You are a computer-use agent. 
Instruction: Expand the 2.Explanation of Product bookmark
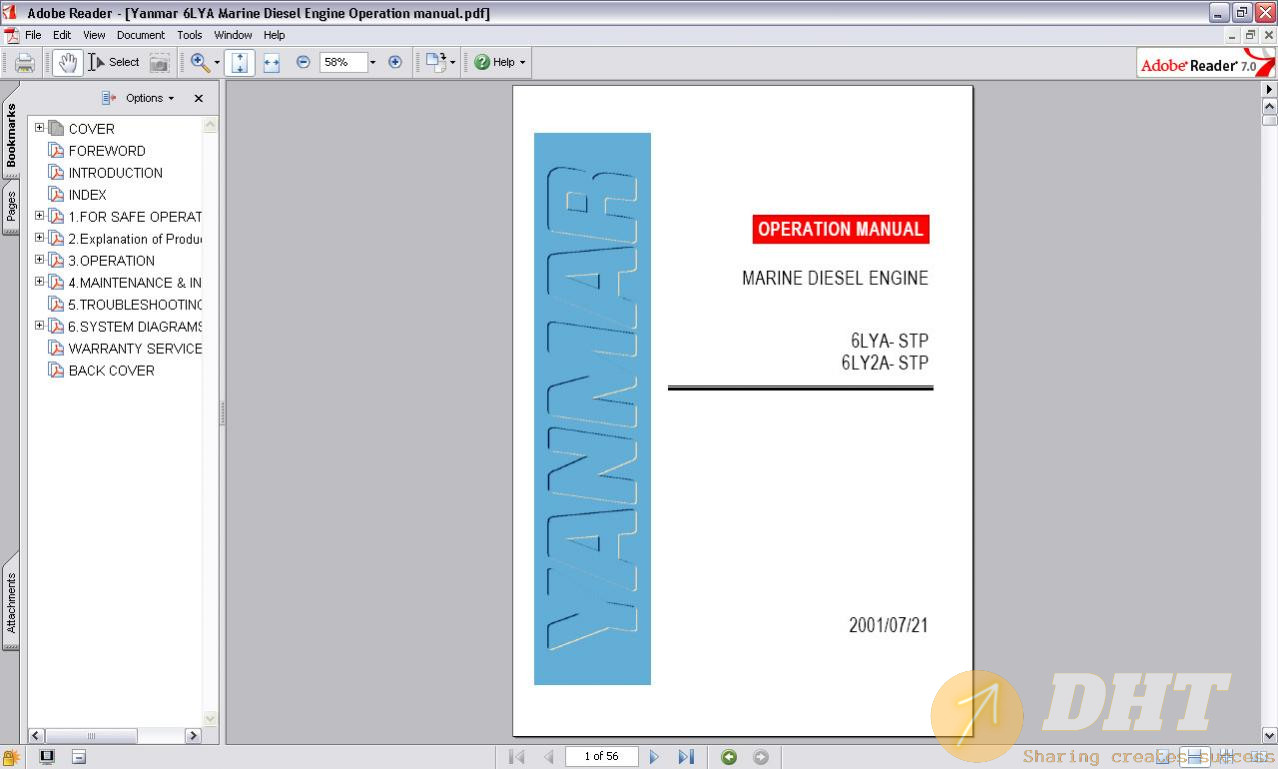[39, 237]
